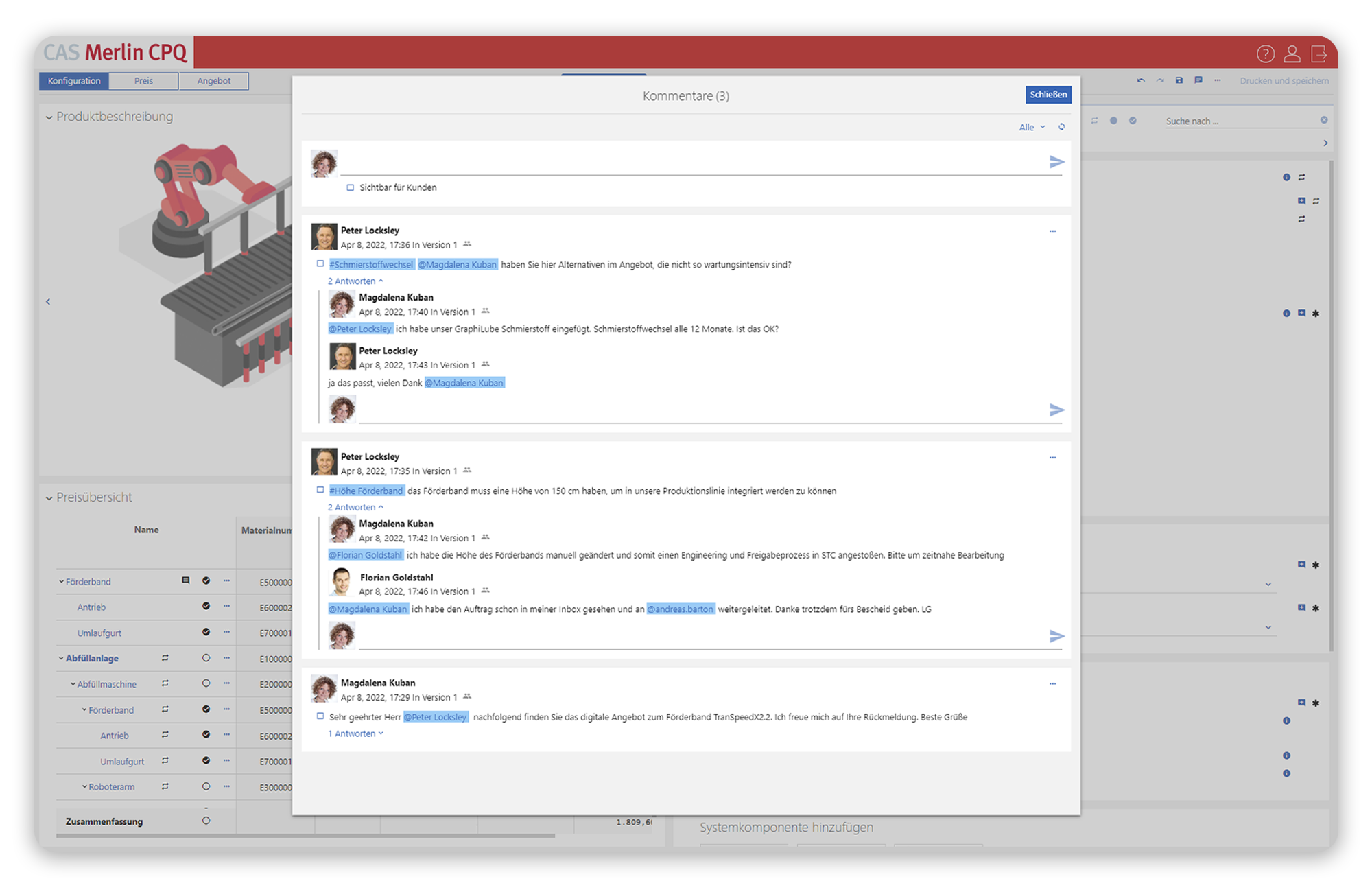
Task: Collapse 2 Antworten under Schmierstoffwechsel comment
Action: [355, 281]
